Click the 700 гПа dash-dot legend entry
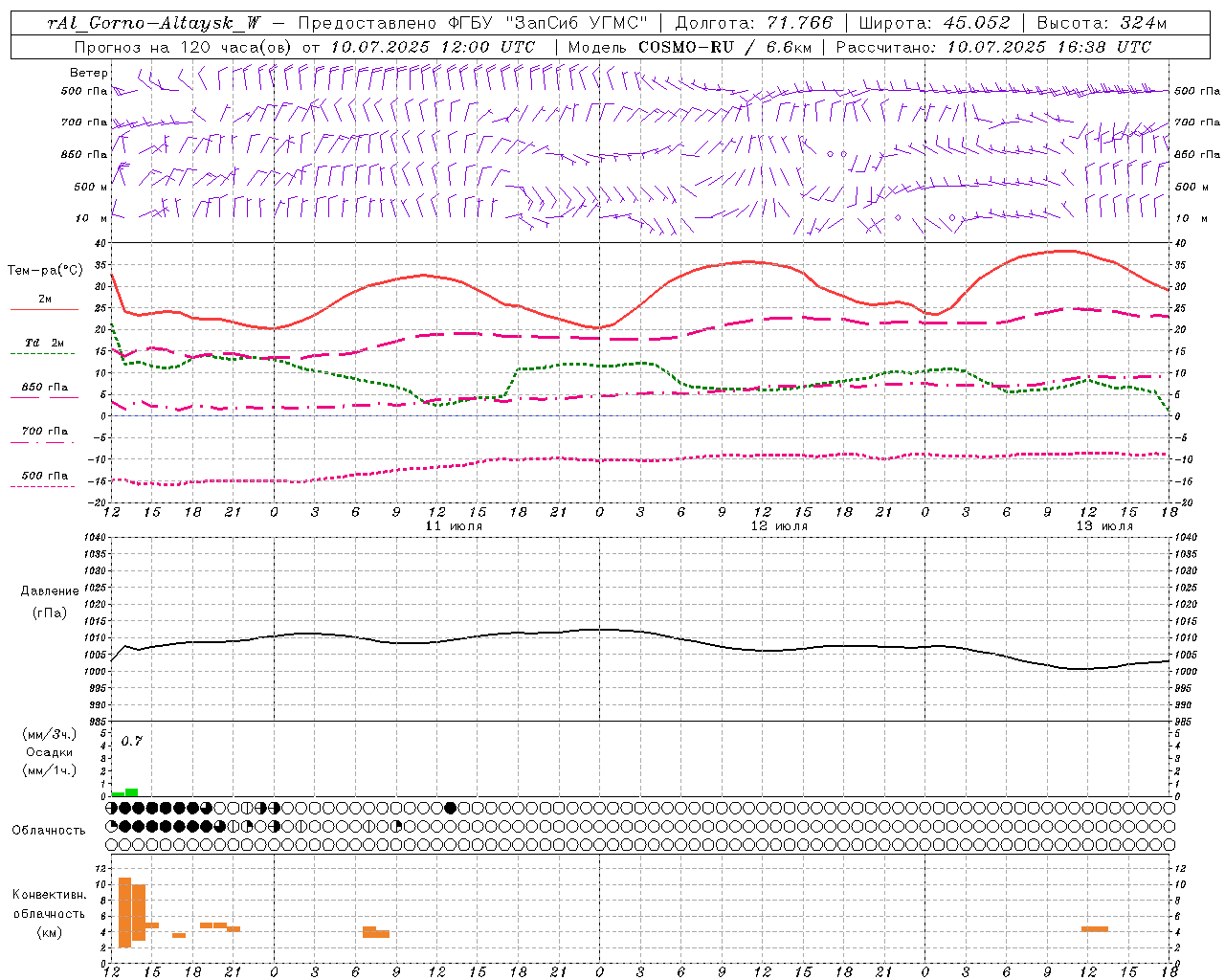1225x980 pixels. click(44, 432)
